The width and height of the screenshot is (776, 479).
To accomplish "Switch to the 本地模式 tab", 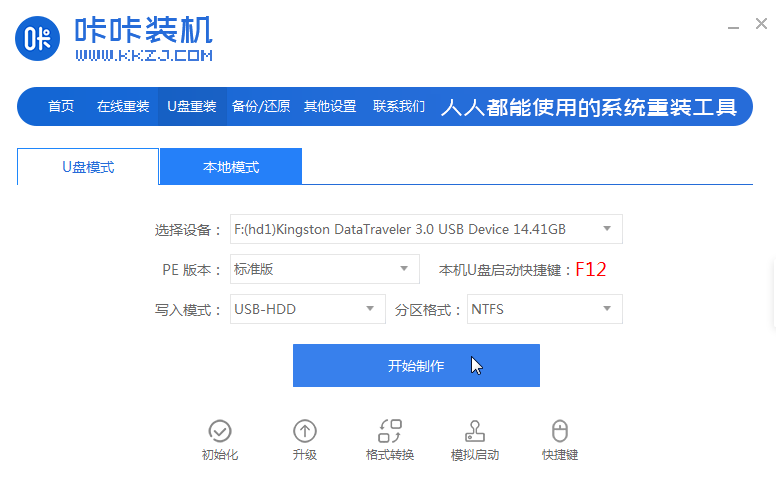I will coord(231,167).
